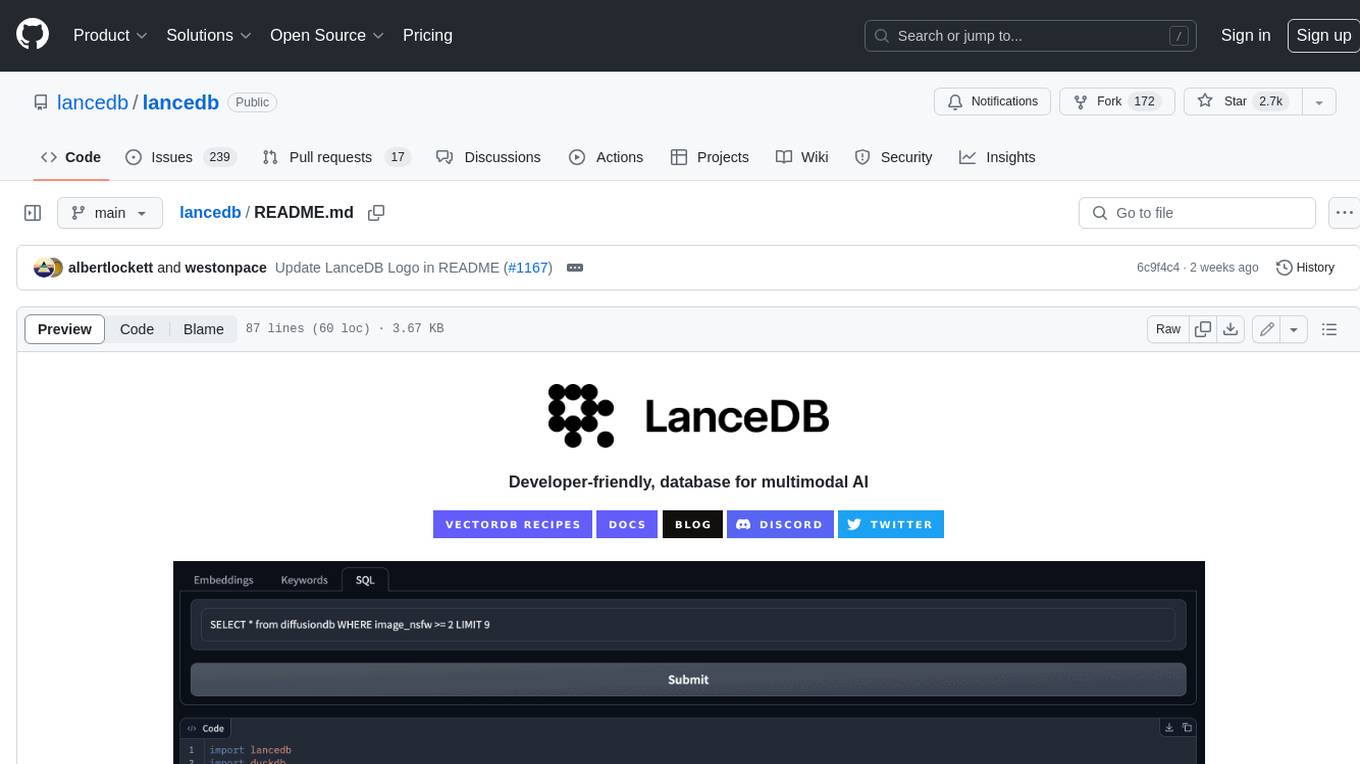Open the Raw file view

(x=1168, y=329)
